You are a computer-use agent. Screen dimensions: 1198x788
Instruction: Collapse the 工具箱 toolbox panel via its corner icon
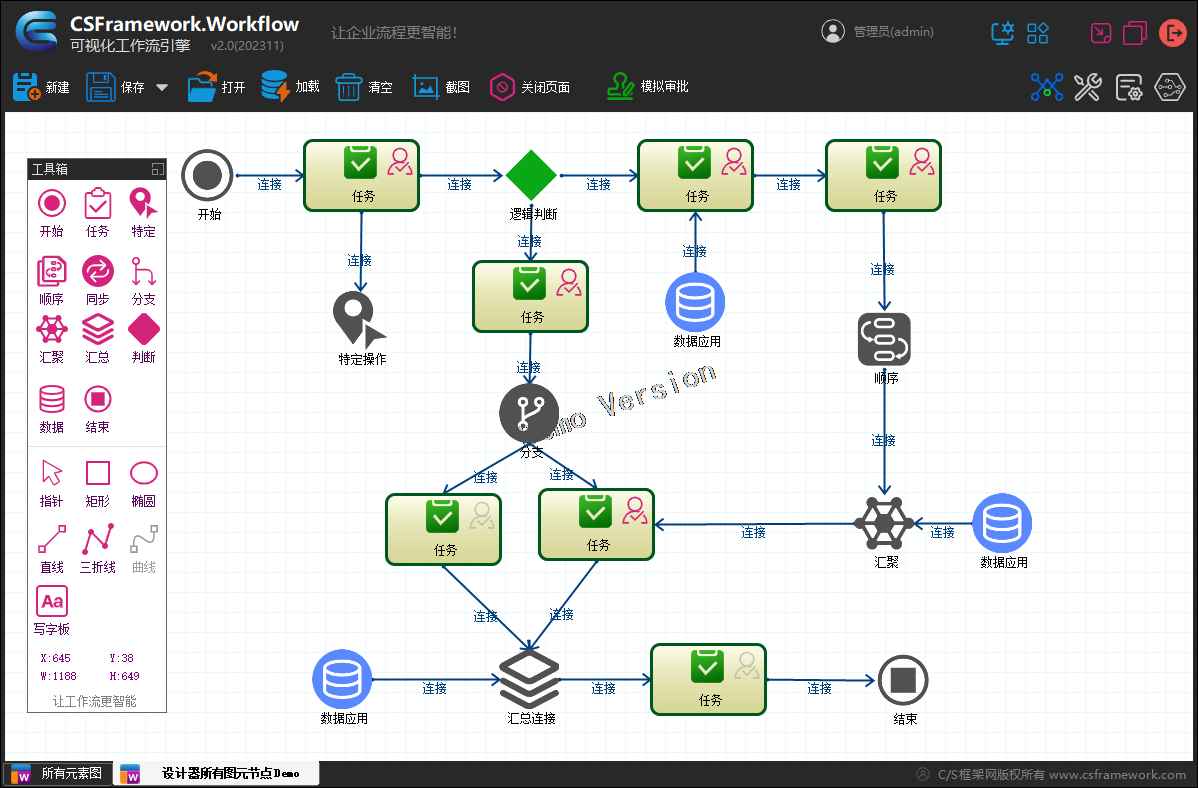158,169
